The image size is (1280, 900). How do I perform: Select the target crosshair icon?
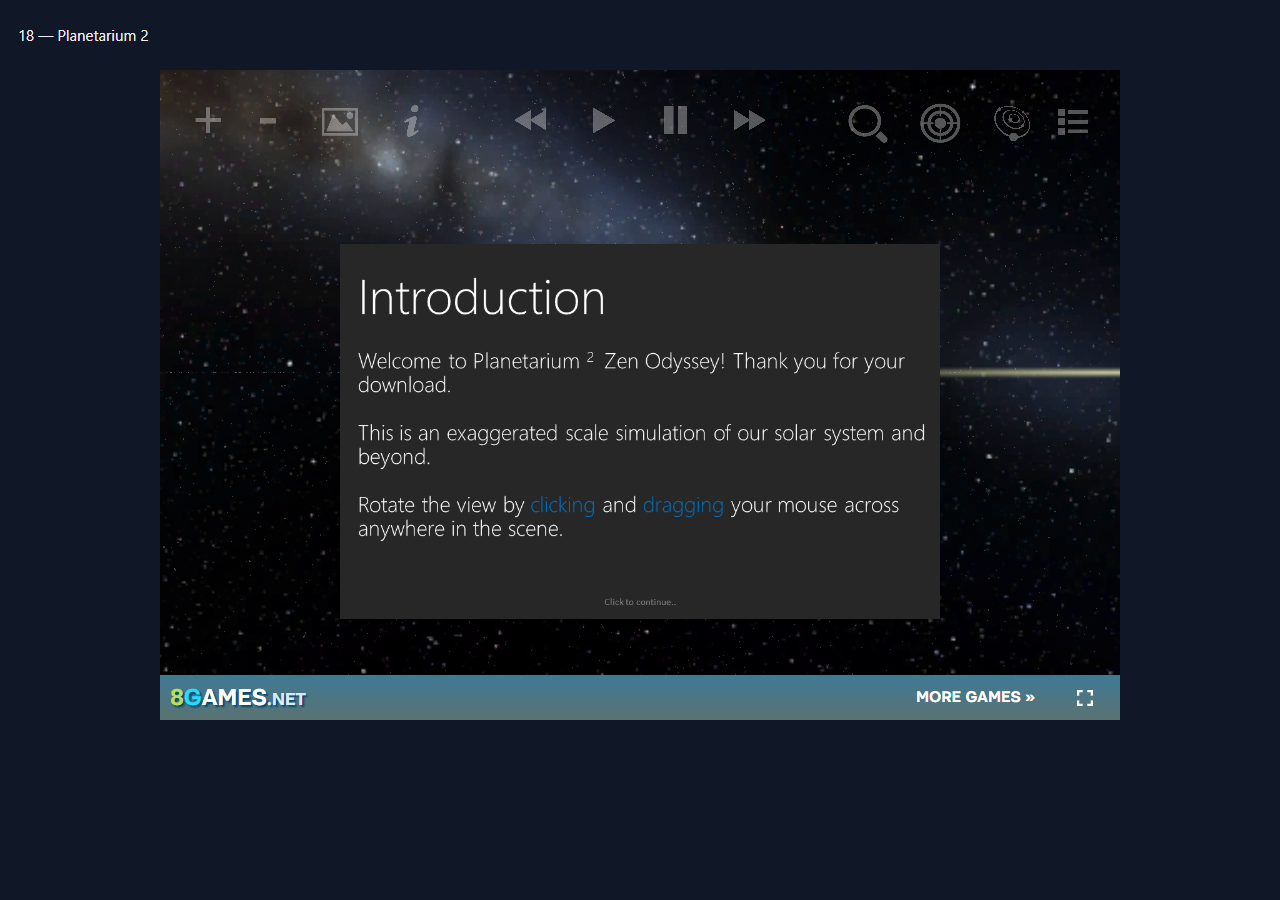[x=940, y=124]
